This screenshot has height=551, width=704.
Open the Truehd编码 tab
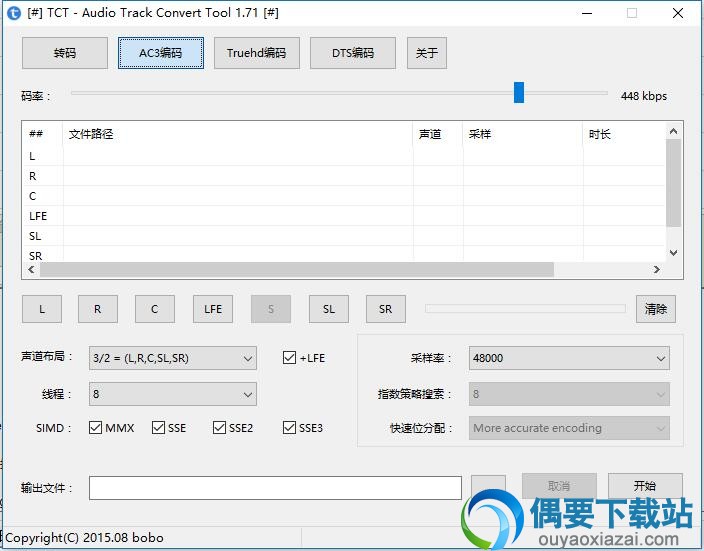pyautogui.click(x=256, y=53)
